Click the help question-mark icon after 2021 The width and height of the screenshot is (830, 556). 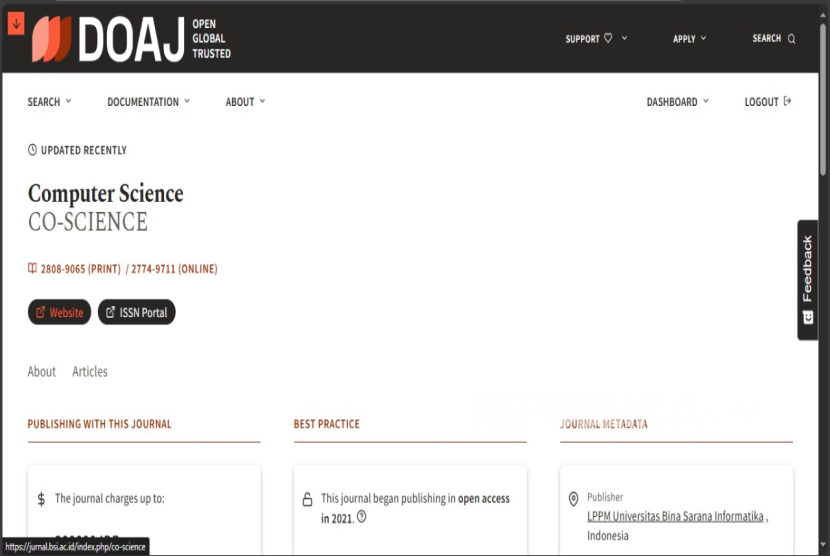click(362, 516)
